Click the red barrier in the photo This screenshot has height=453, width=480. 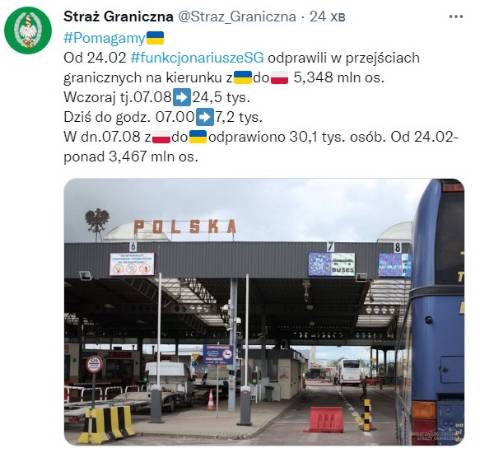click(x=326, y=420)
